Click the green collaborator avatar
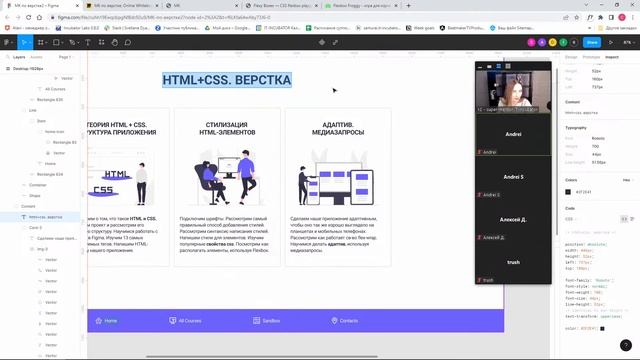This screenshot has height=360, width=640. (x=563, y=42)
